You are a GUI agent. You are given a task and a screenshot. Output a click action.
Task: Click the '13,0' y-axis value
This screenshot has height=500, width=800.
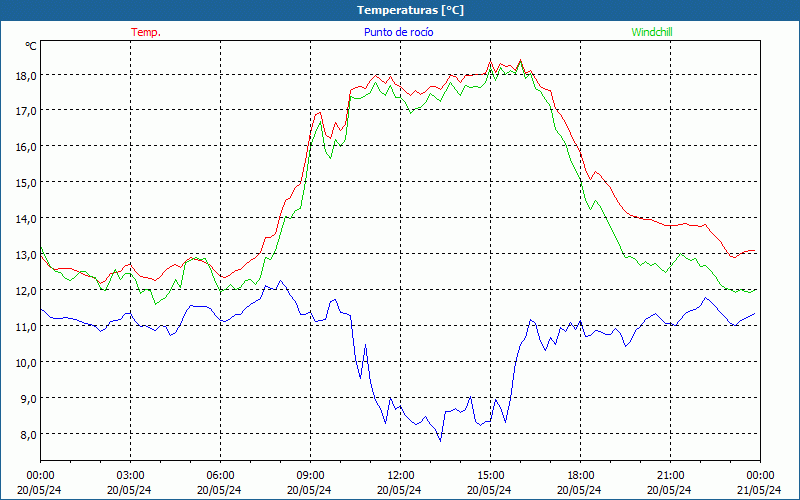(27, 255)
